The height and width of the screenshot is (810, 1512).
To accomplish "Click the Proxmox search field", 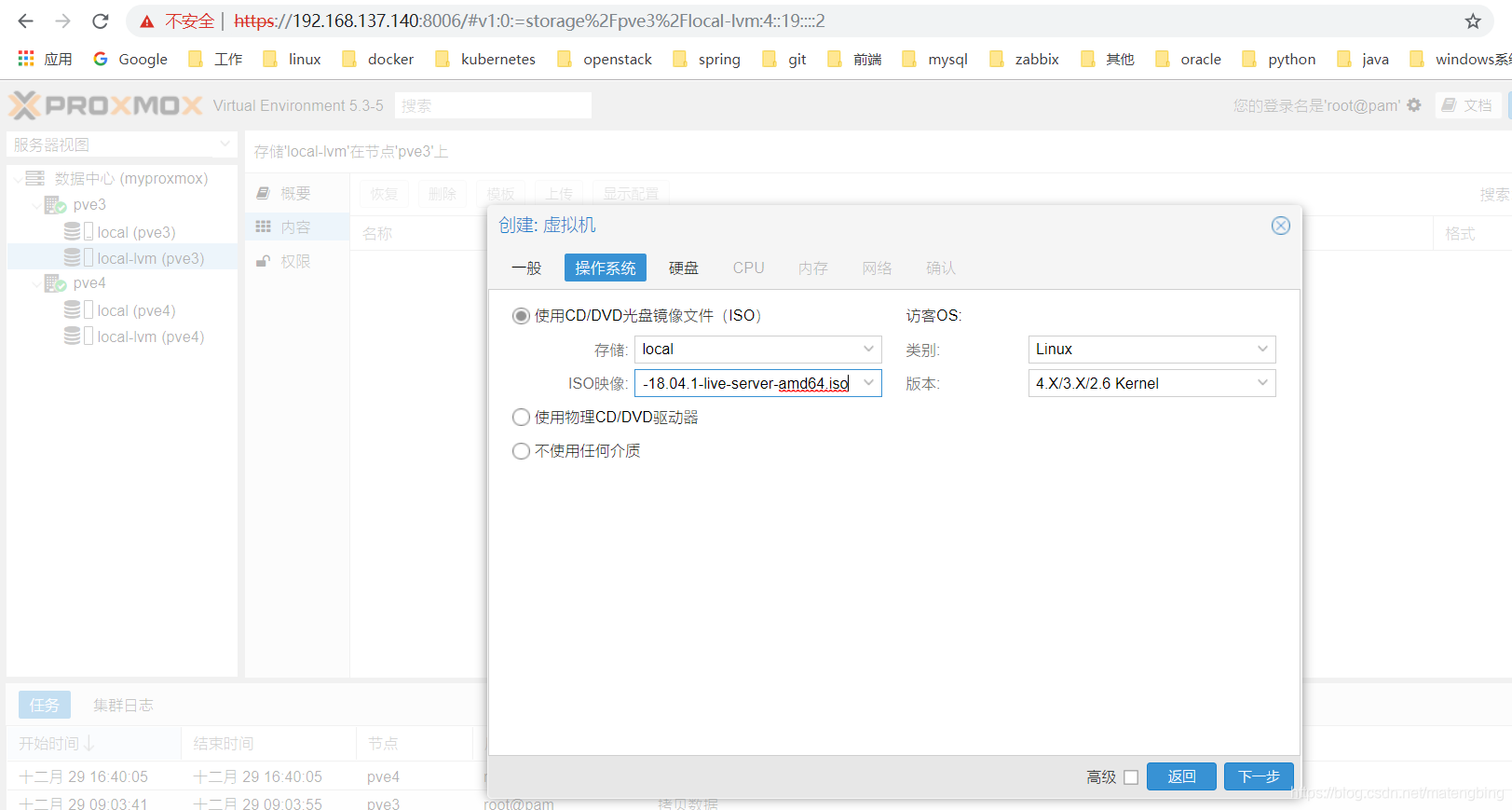I will click(x=493, y=105).
